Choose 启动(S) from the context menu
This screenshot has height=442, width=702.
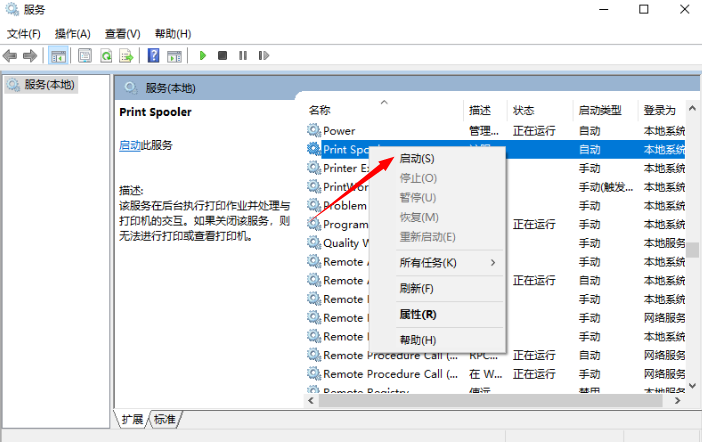(x=438, y=159)
